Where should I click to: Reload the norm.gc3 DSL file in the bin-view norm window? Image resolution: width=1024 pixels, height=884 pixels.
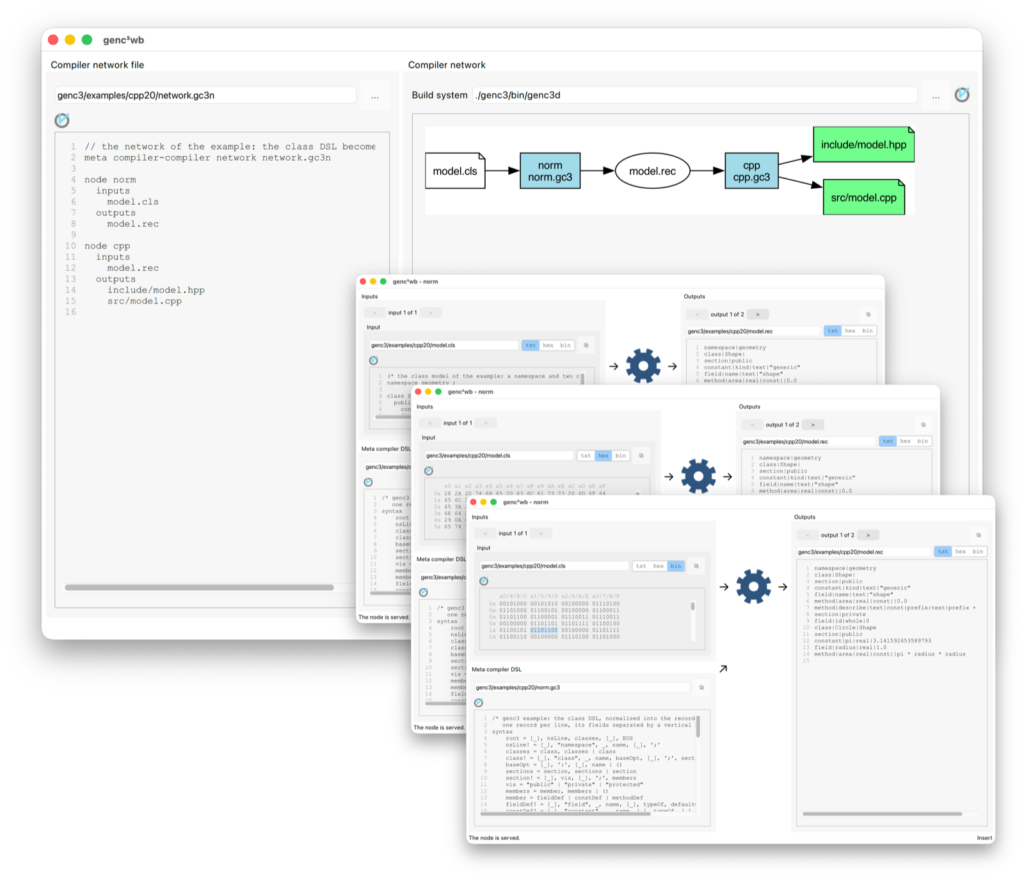(479, 703)
